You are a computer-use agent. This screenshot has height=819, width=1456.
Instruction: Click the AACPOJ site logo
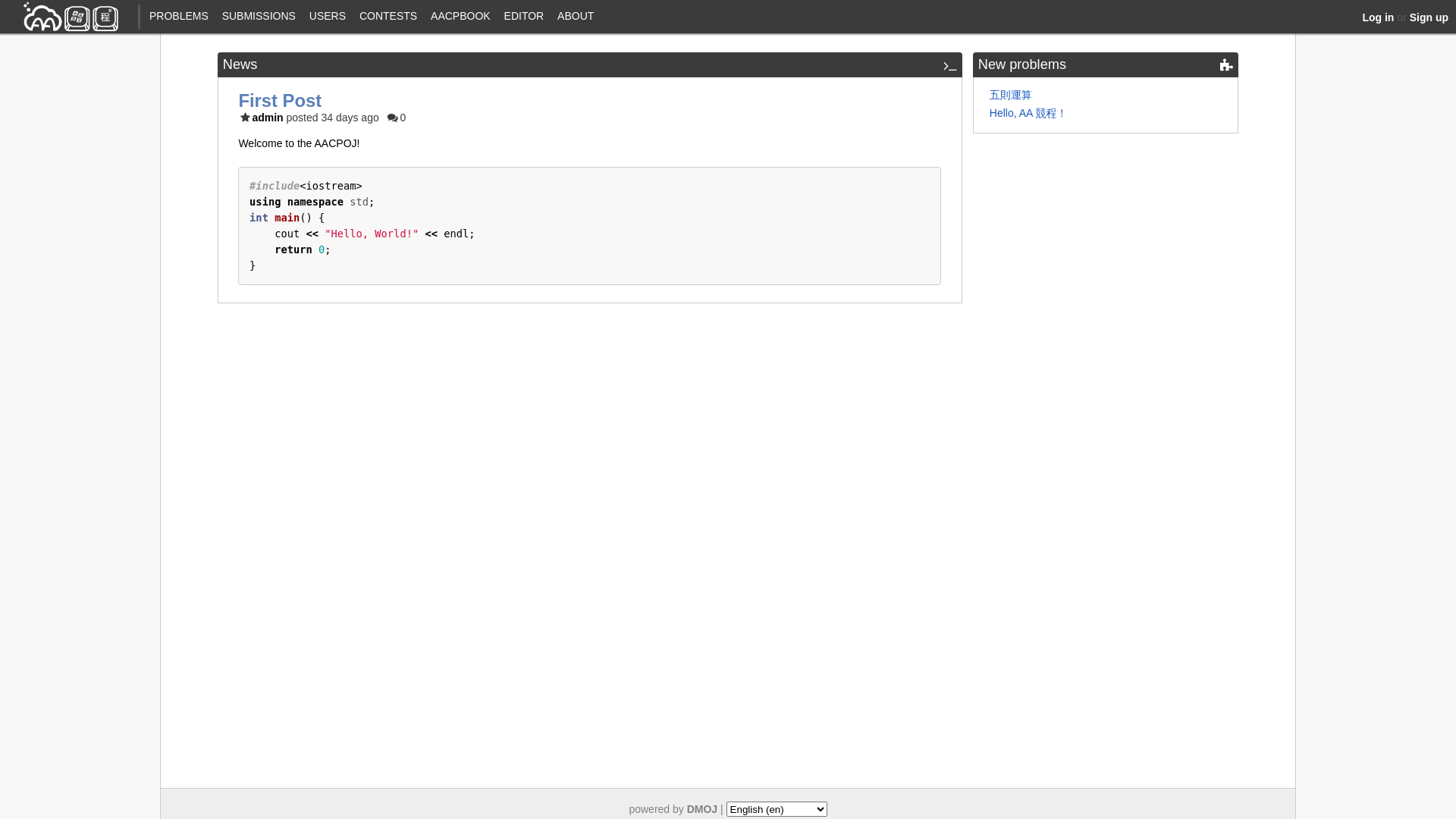[x=71, y=17]
